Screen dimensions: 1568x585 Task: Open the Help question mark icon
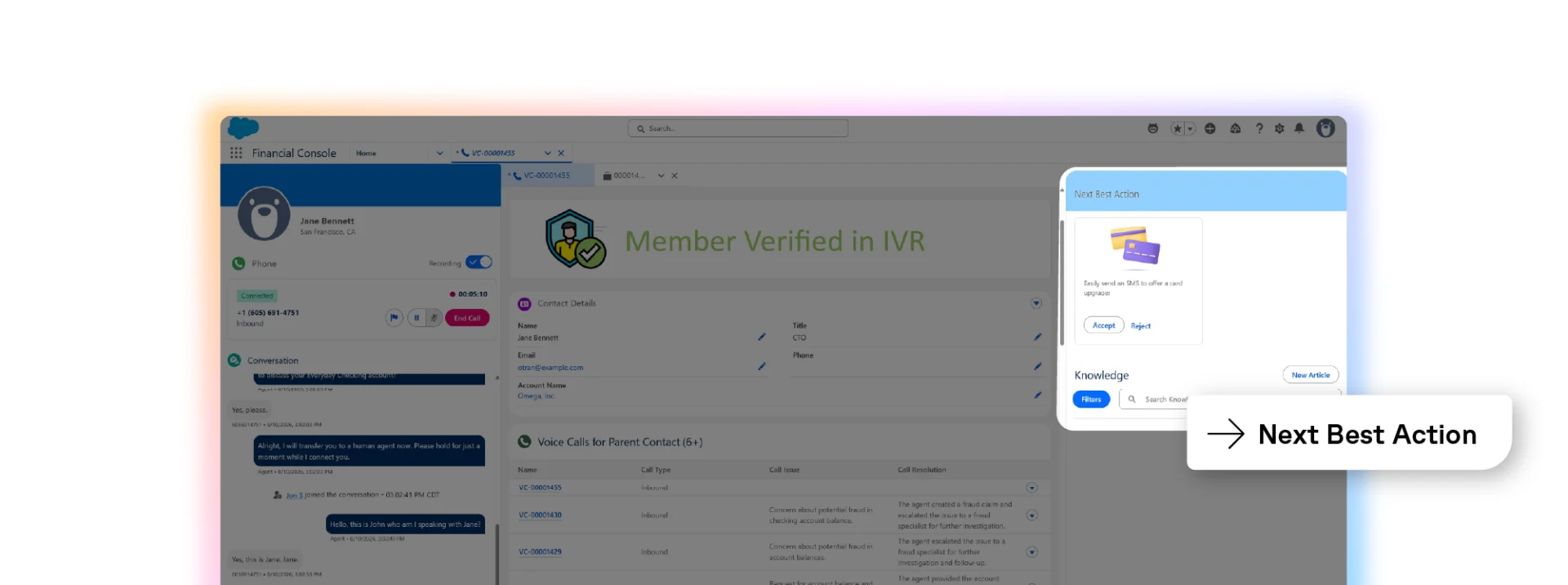[x=1259, y=128]
